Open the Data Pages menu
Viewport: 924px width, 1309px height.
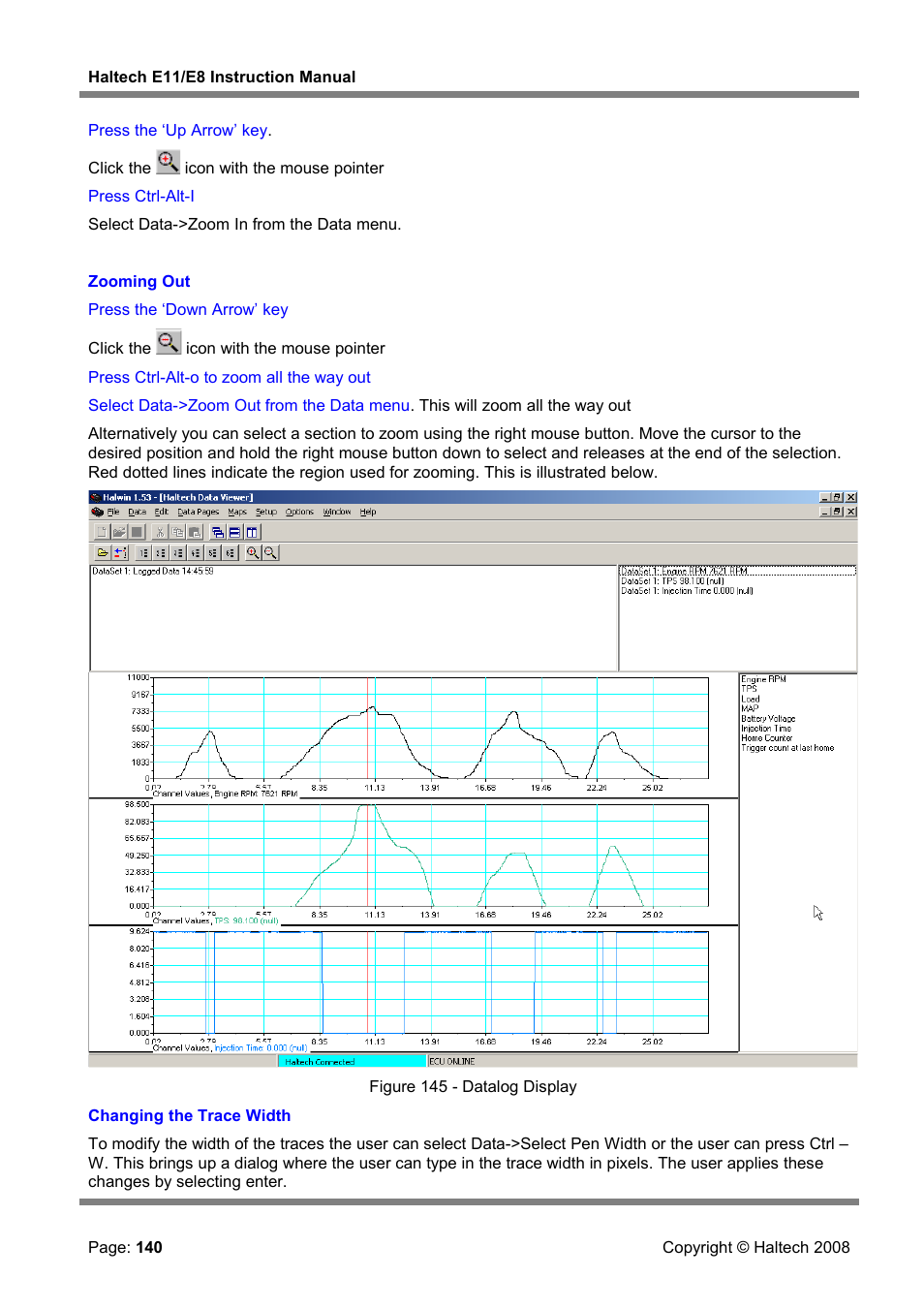199,512
